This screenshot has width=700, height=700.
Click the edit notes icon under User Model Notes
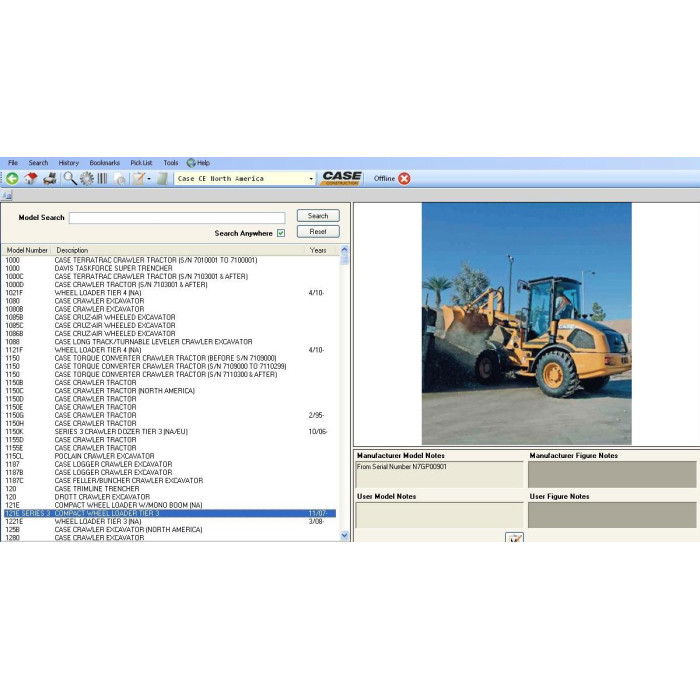[514, 537]
